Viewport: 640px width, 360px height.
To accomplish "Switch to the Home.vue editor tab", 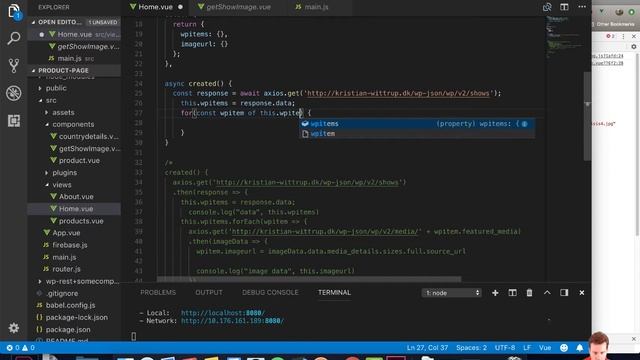I will pos(156,7).
